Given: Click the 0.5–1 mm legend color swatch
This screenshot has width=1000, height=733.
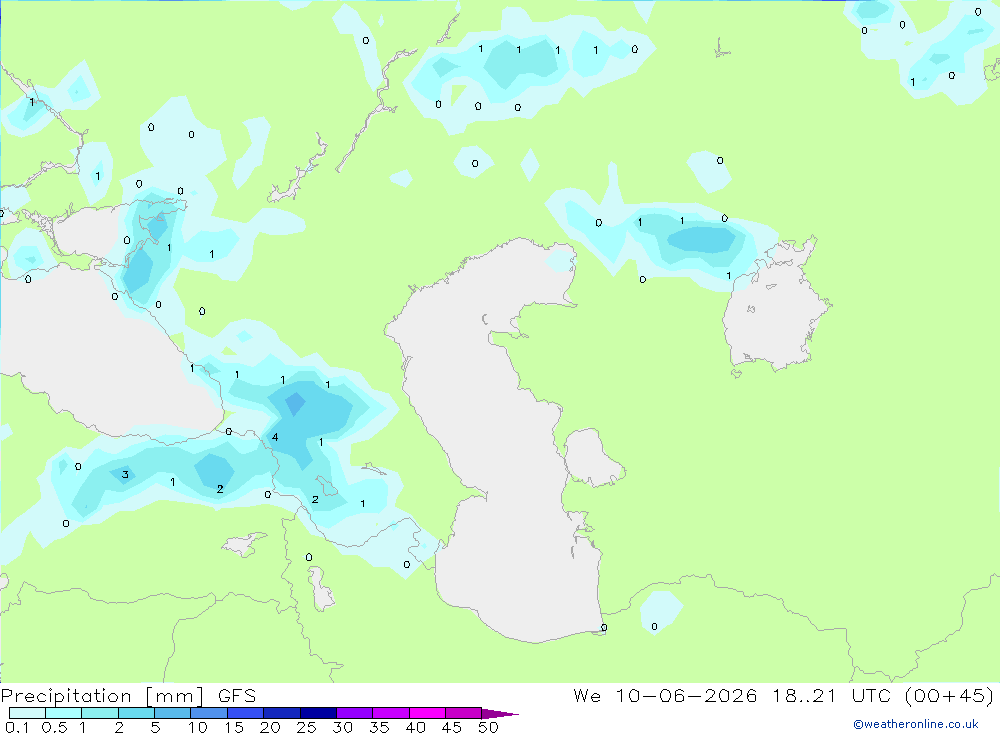Looking at the screenshot, I should click(x=64, y=713).
